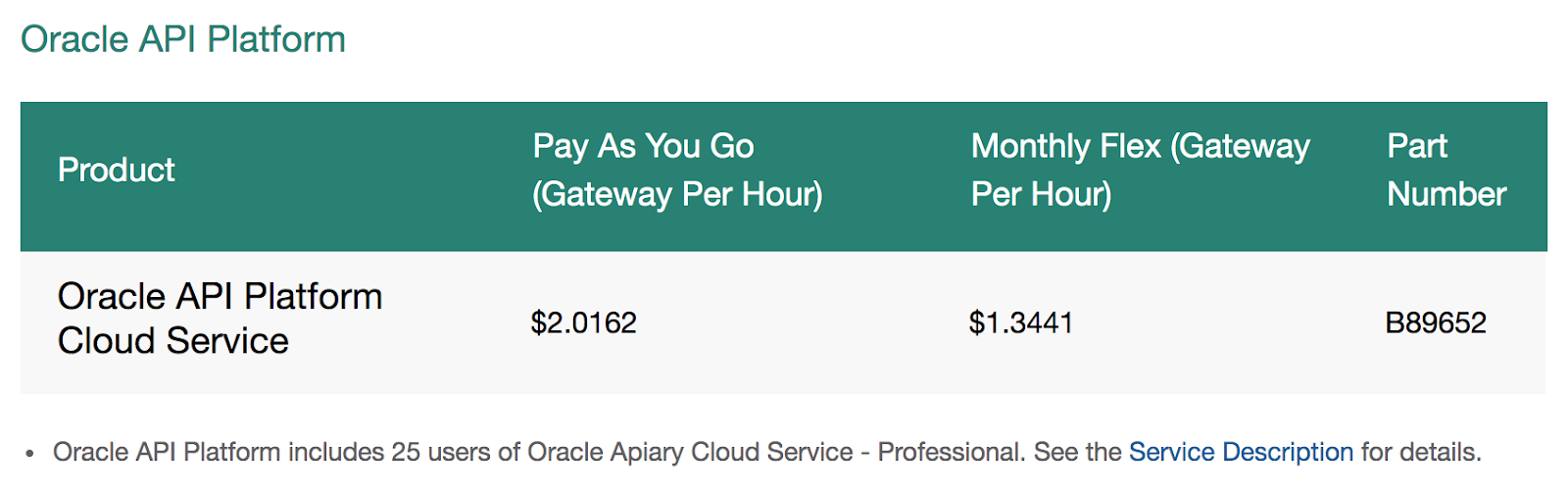Click the $1.3441 price value
This screenshot has width=1568, height=494.
coord(1021,322)
